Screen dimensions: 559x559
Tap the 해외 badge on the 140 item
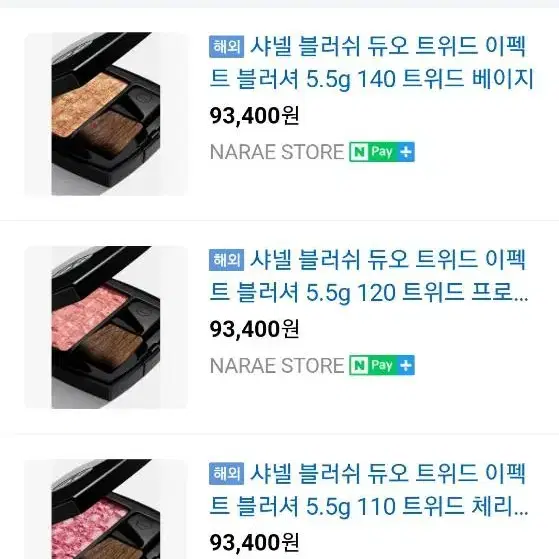coord(226,46)
